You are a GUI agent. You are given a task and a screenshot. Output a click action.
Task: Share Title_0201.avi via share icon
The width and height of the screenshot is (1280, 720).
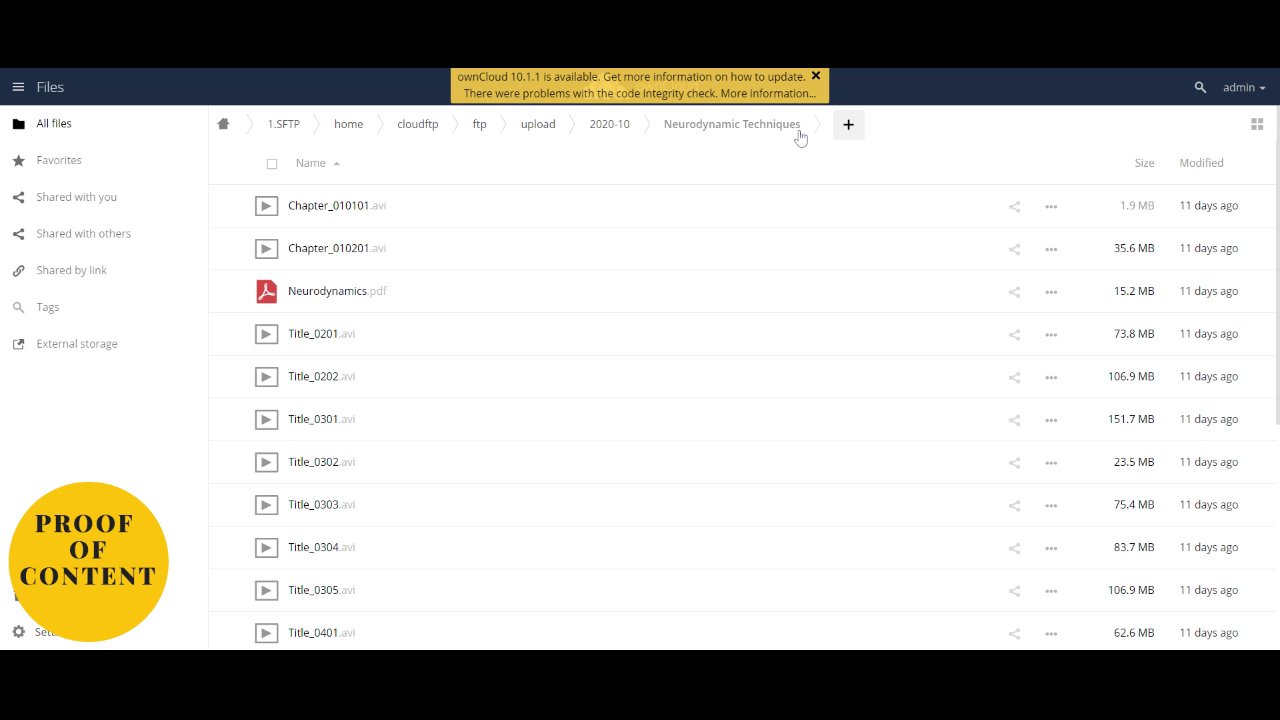tap(1014, 334)
